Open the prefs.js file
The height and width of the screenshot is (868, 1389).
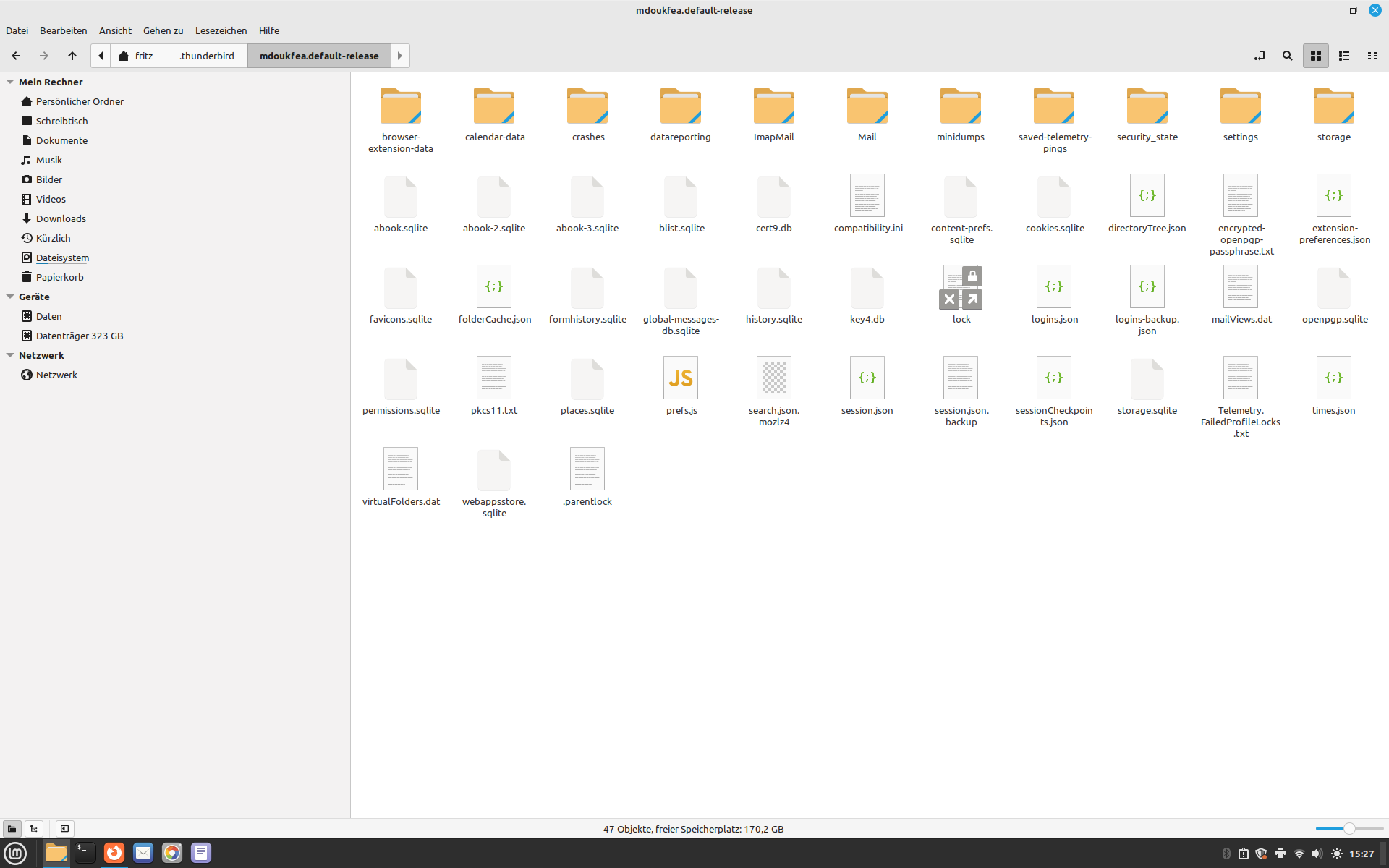coord(681,378)
